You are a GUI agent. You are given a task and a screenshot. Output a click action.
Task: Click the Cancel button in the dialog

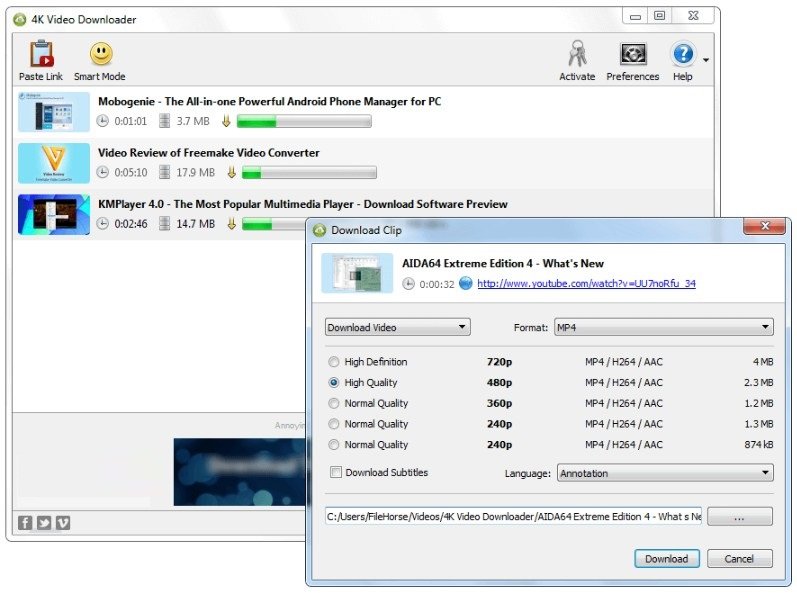pos(740,558)
